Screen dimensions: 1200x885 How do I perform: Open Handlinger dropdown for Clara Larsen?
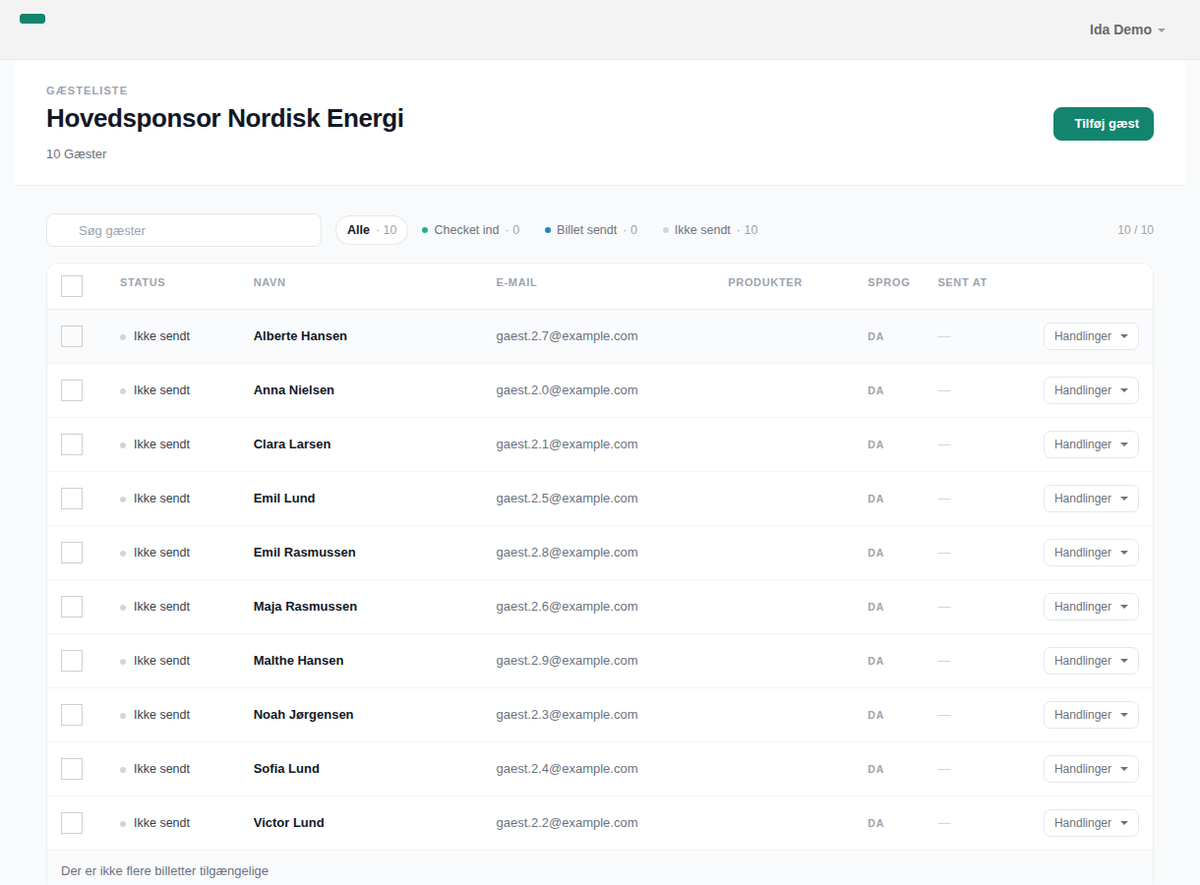(x=1091, y=444)
